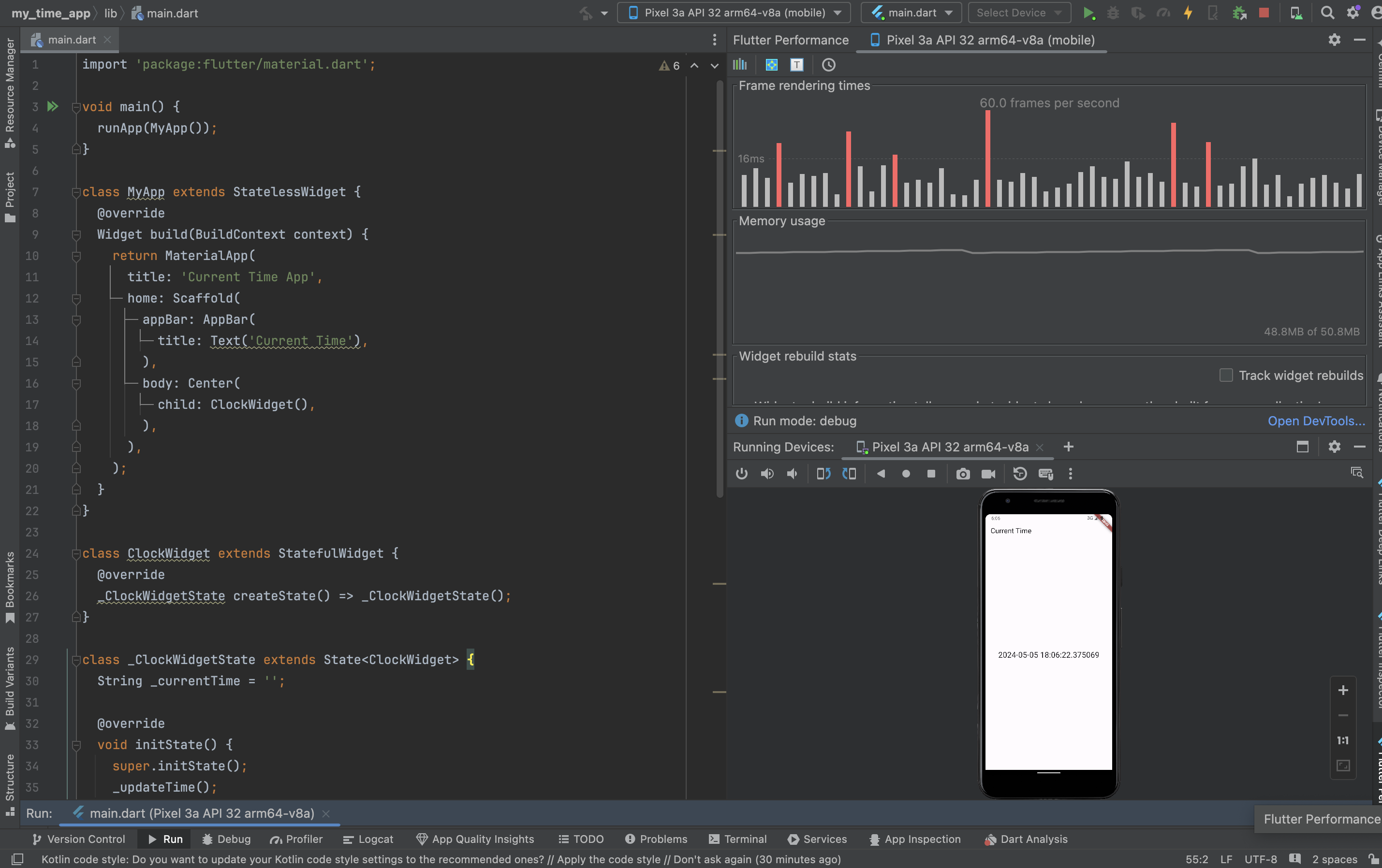
Task: Switch to the Terminal tab
Action: (745, 839)
